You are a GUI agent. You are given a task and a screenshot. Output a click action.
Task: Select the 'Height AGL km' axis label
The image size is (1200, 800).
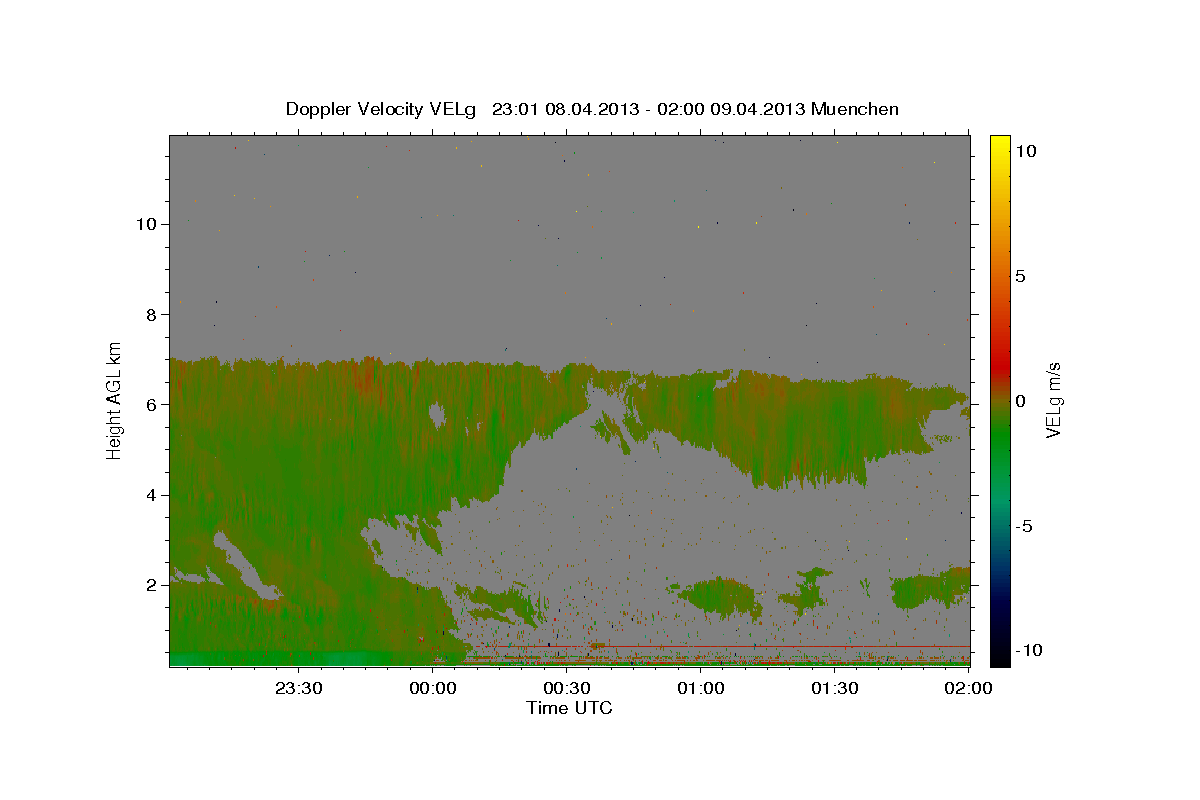click(x=115, y=400)
